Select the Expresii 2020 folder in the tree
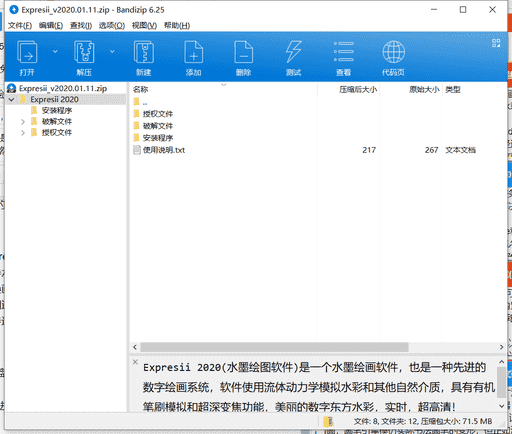512x434 pixels. [x=54, y=99]
